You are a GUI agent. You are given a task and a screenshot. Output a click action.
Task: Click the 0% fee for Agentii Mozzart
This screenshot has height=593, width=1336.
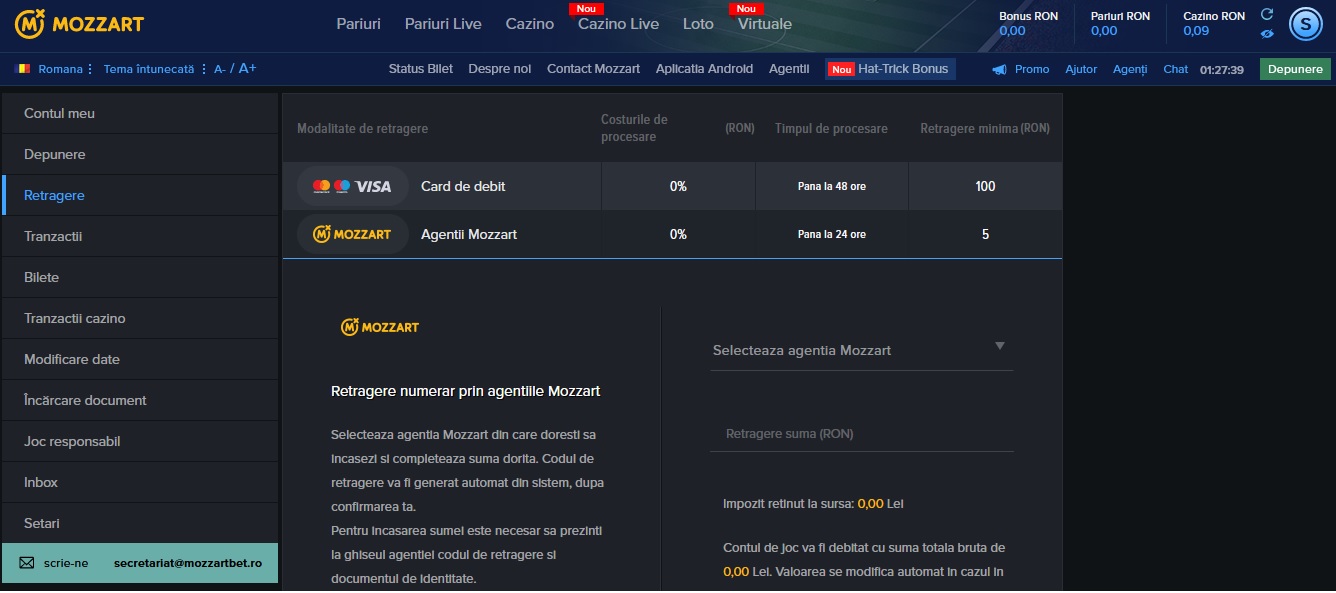point(678,235)
